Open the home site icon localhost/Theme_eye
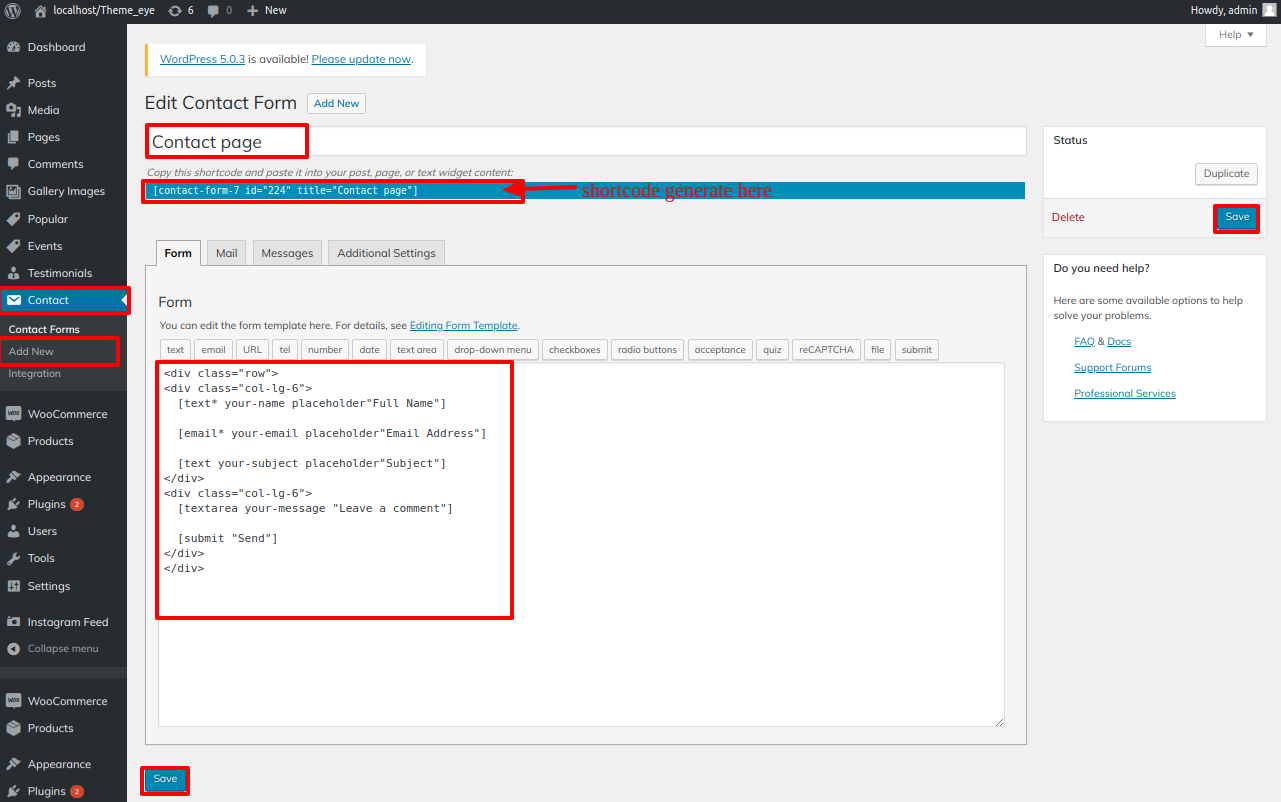This screenshot has width=1281, height=802. click(x=40, y=10)
